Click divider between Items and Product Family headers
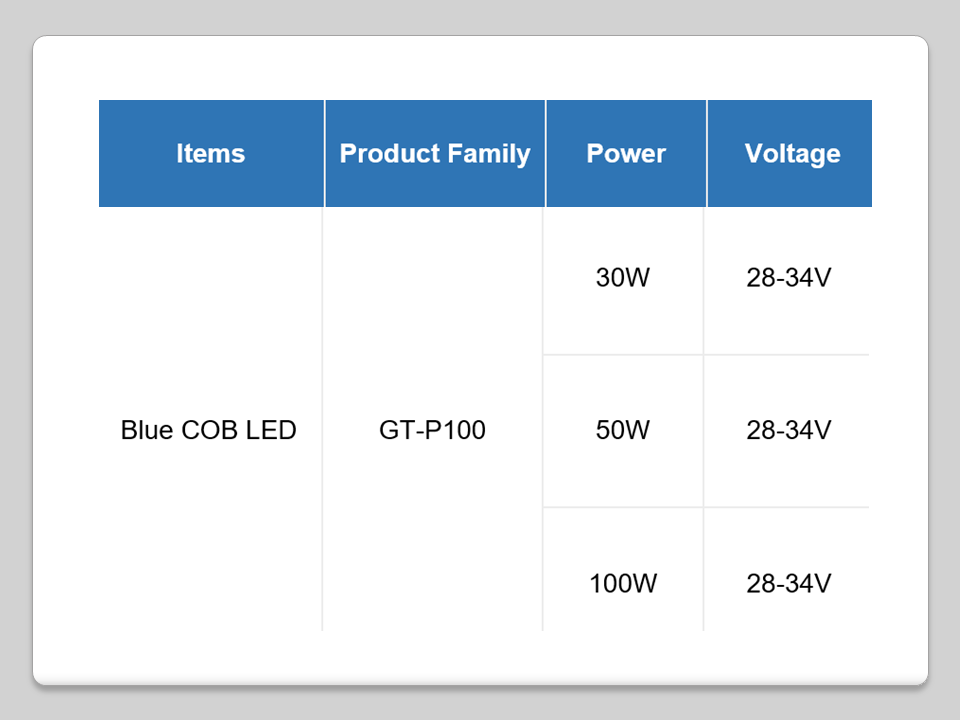 pos(325,153)
